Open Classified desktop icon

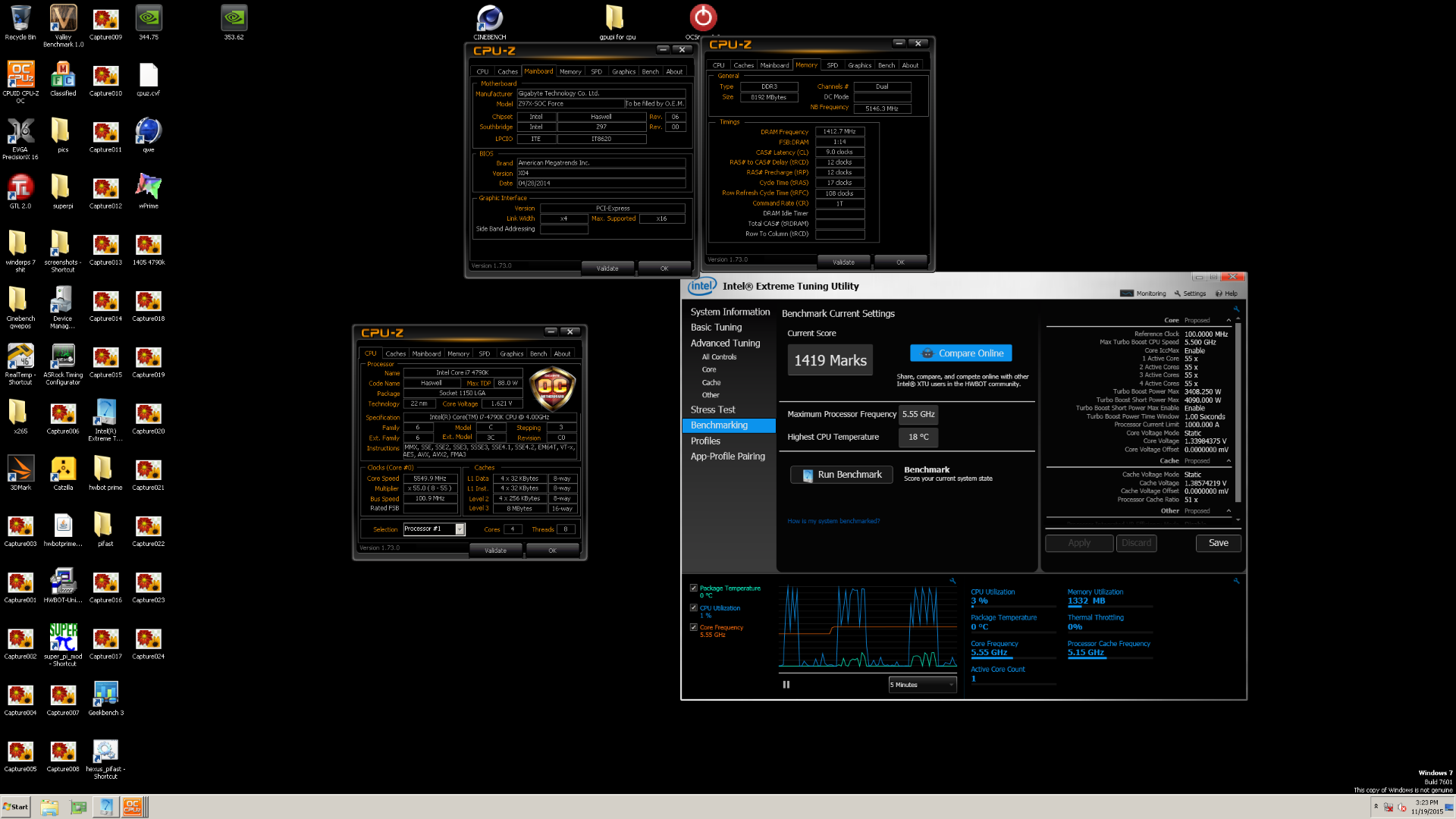point(63,78)
